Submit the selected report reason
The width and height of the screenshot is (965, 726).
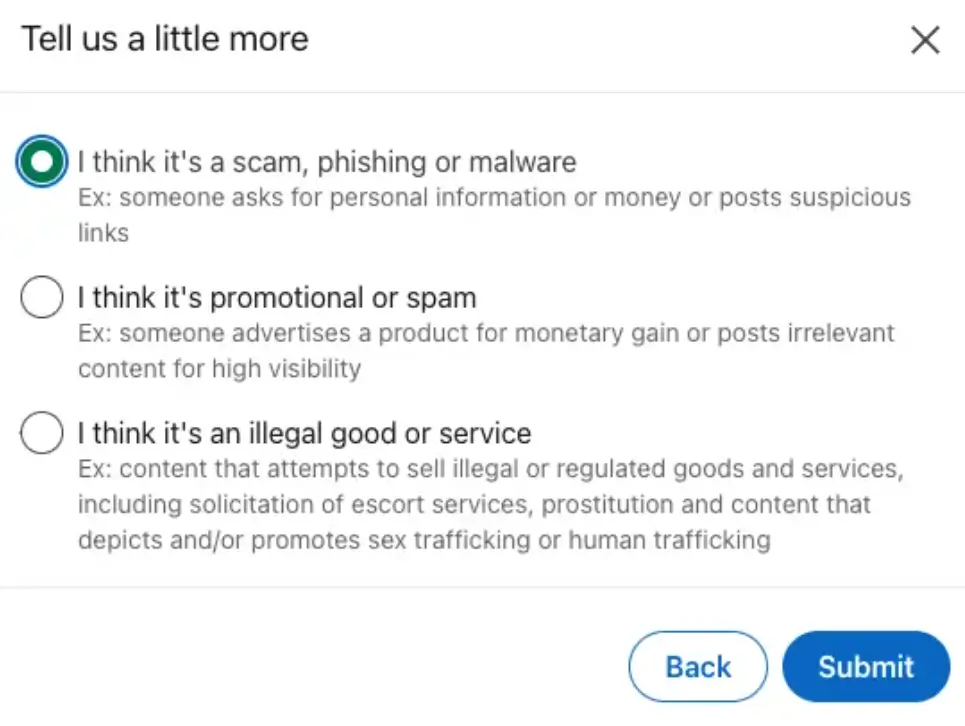coord(865,666)
